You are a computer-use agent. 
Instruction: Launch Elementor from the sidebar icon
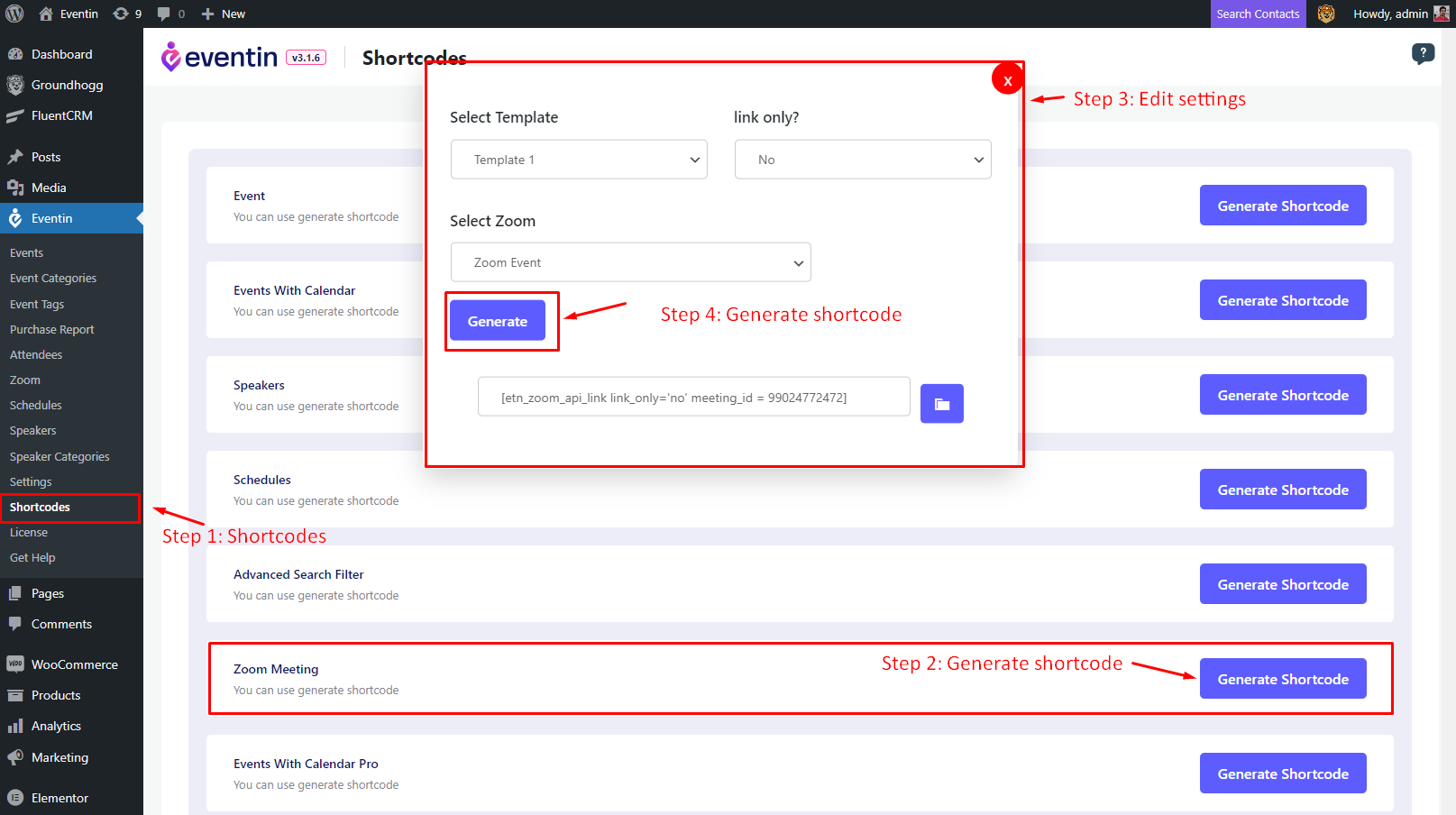tap(15, 797)
